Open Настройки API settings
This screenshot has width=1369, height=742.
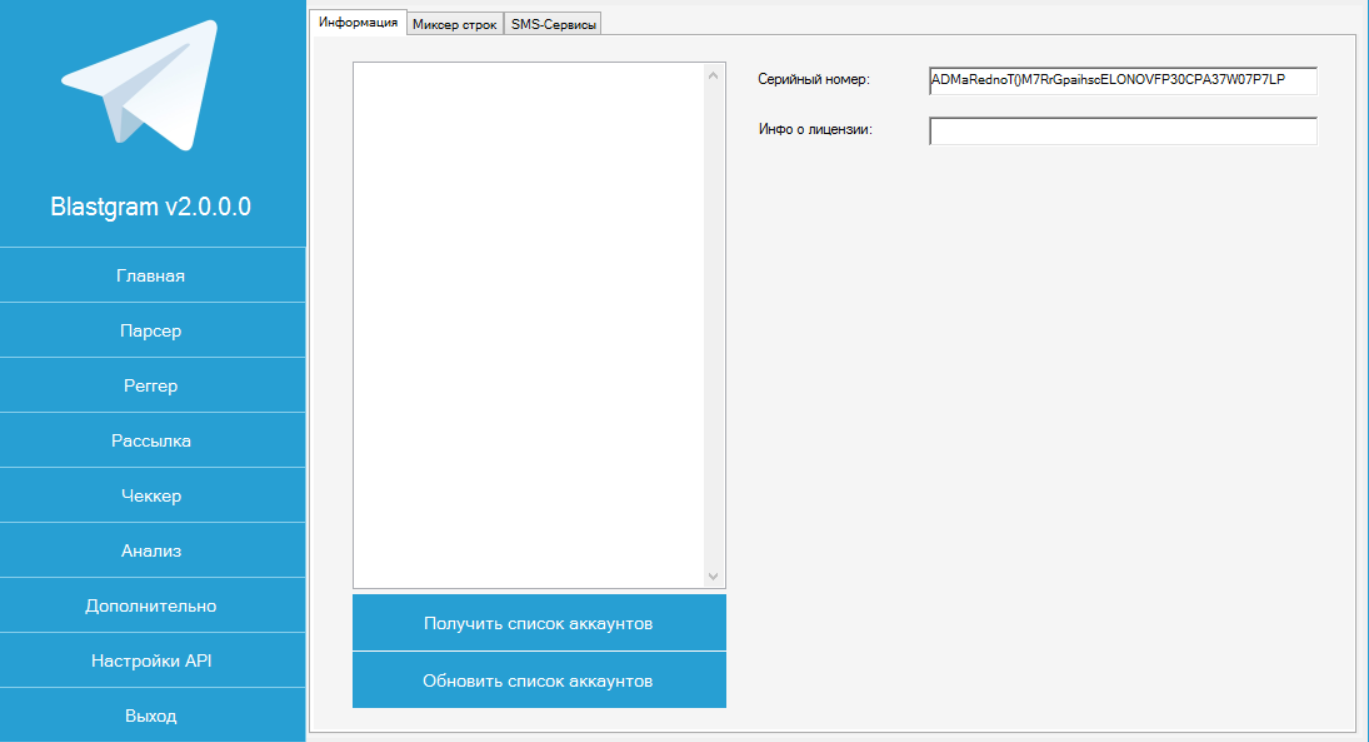pos(151,661)
